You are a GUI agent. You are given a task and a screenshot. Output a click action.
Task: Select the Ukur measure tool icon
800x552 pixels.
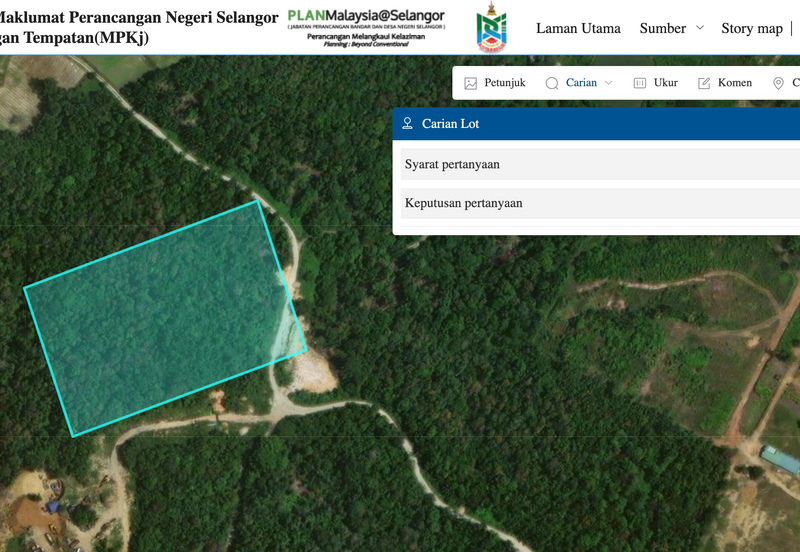(x=639, y=84)
